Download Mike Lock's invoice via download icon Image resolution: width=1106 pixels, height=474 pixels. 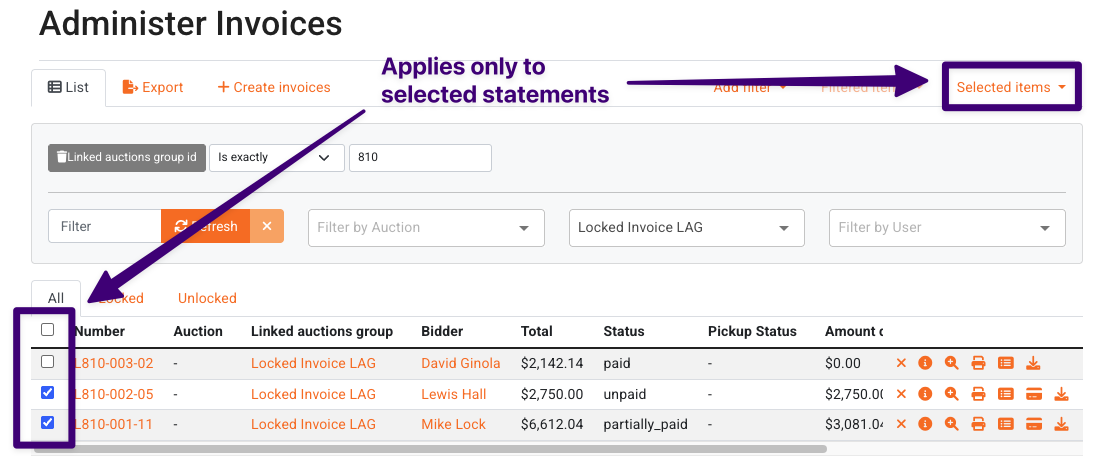point(1061,424)
